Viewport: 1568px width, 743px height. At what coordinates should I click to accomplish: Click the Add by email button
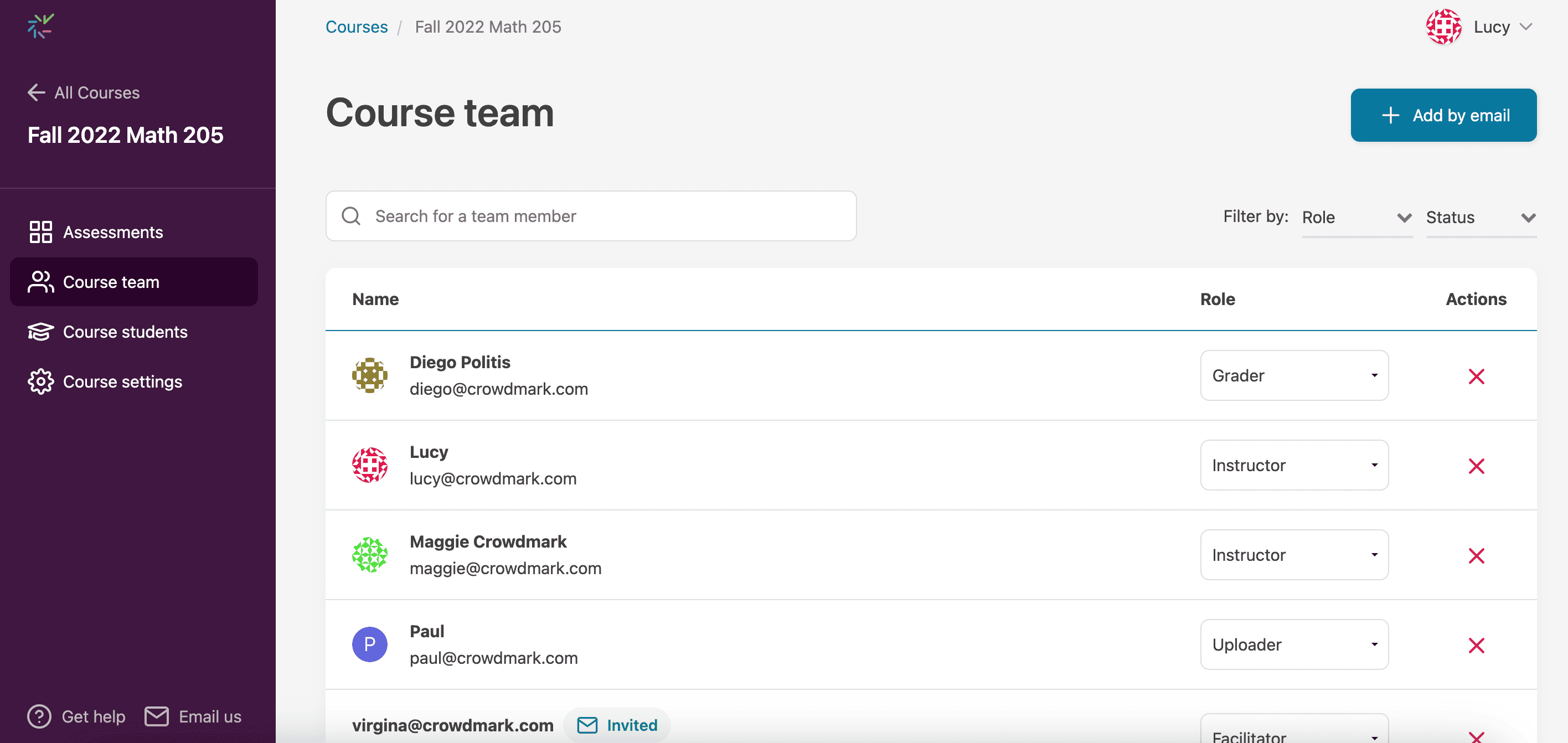coord(1443,115)
